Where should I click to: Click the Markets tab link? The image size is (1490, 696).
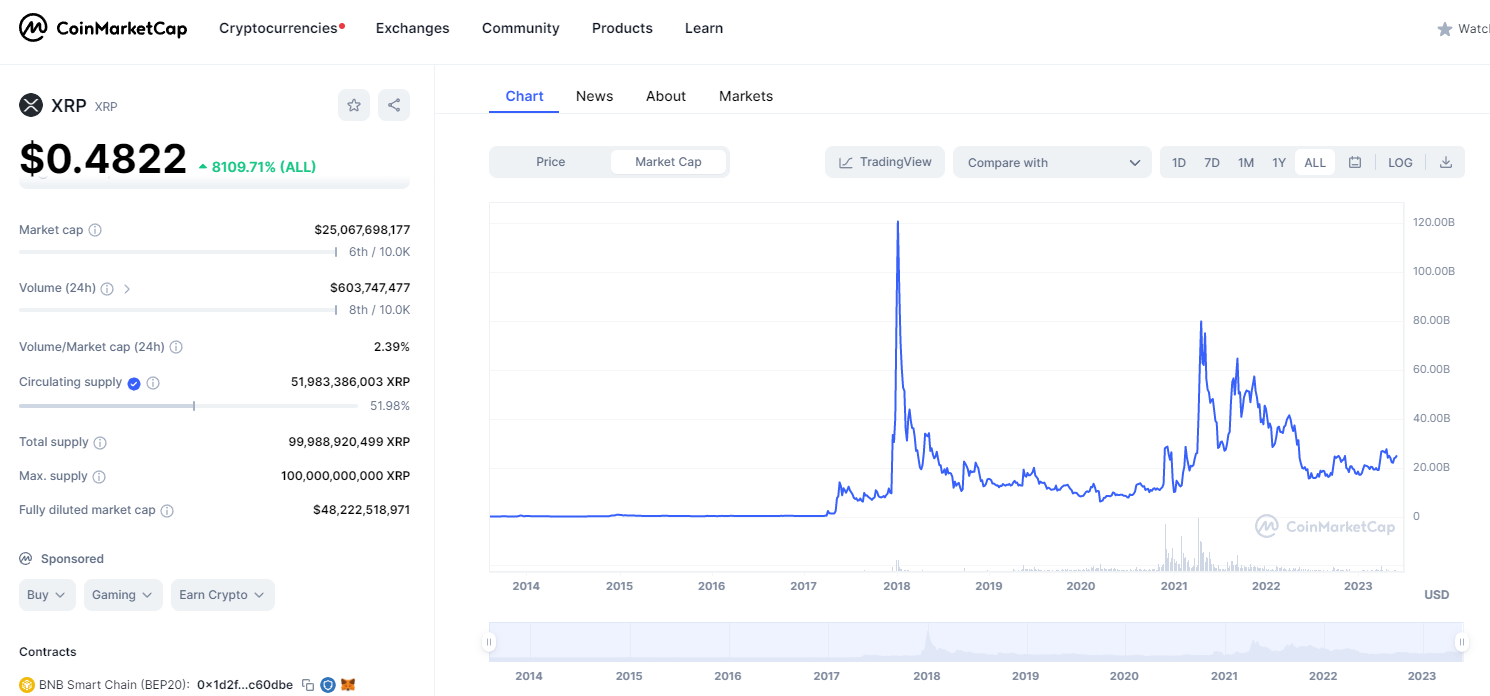[x=746, y=96]
